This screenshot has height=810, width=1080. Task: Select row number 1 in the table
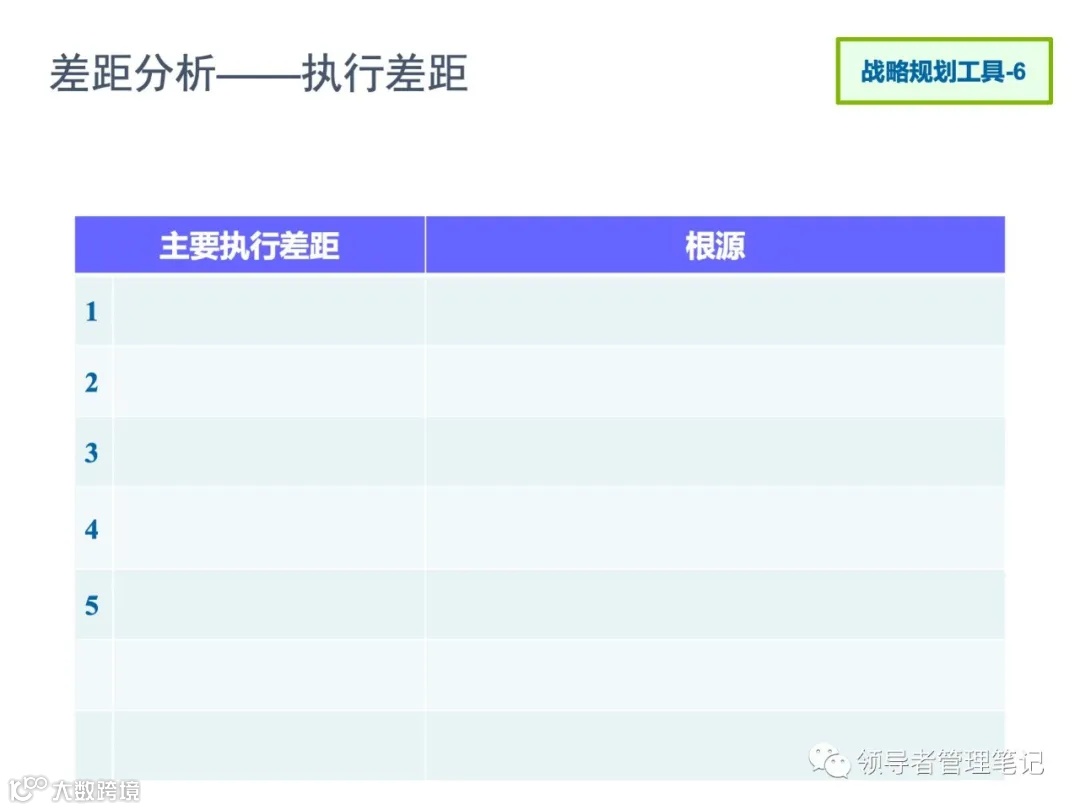click(x=92, y=312)
